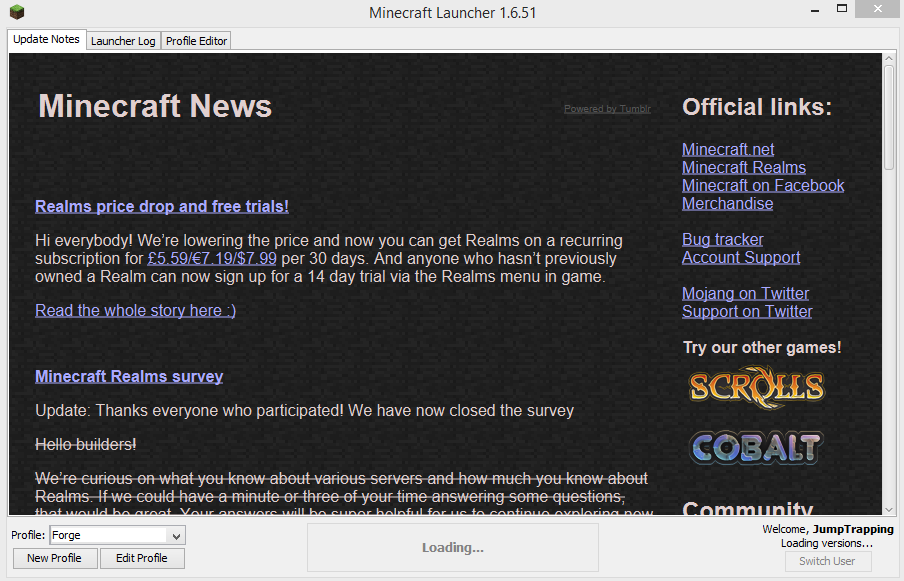
Task: Switch to the Launcher Log tab
Action: 123,41
